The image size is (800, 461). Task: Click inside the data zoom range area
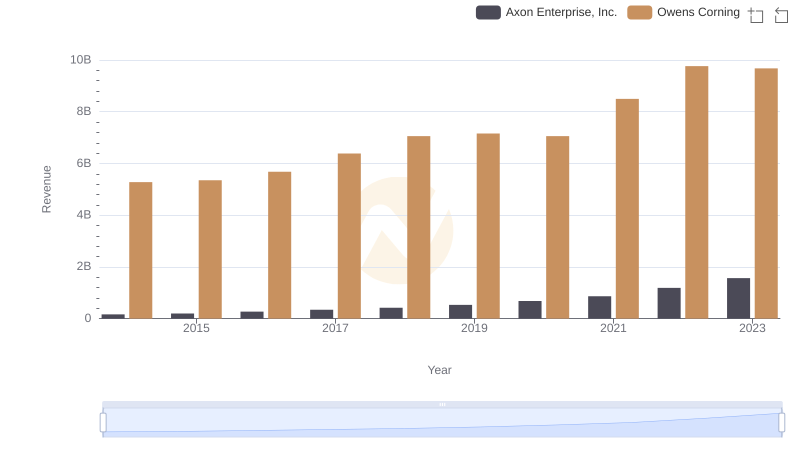(442, 423)
